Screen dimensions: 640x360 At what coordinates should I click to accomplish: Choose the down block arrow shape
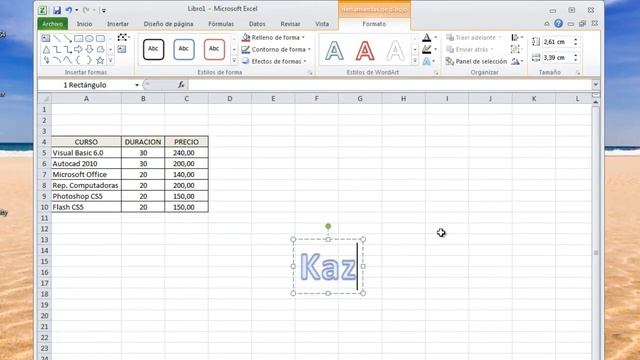(89, 49)
